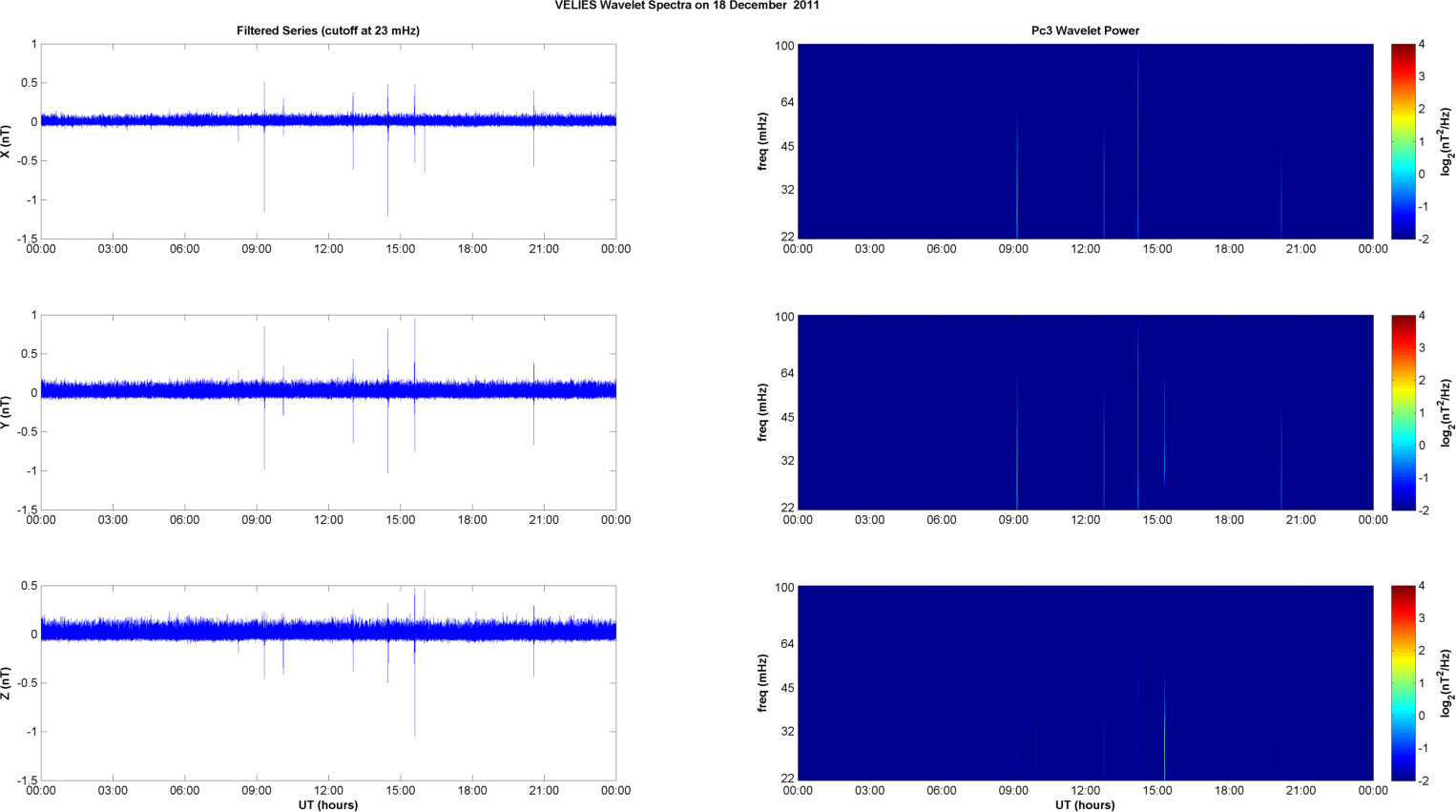Click the "-1" tick on the Y series axis
Image resolution: width=1456 pixels, height=812 pixels.
(x=31, y=470)
